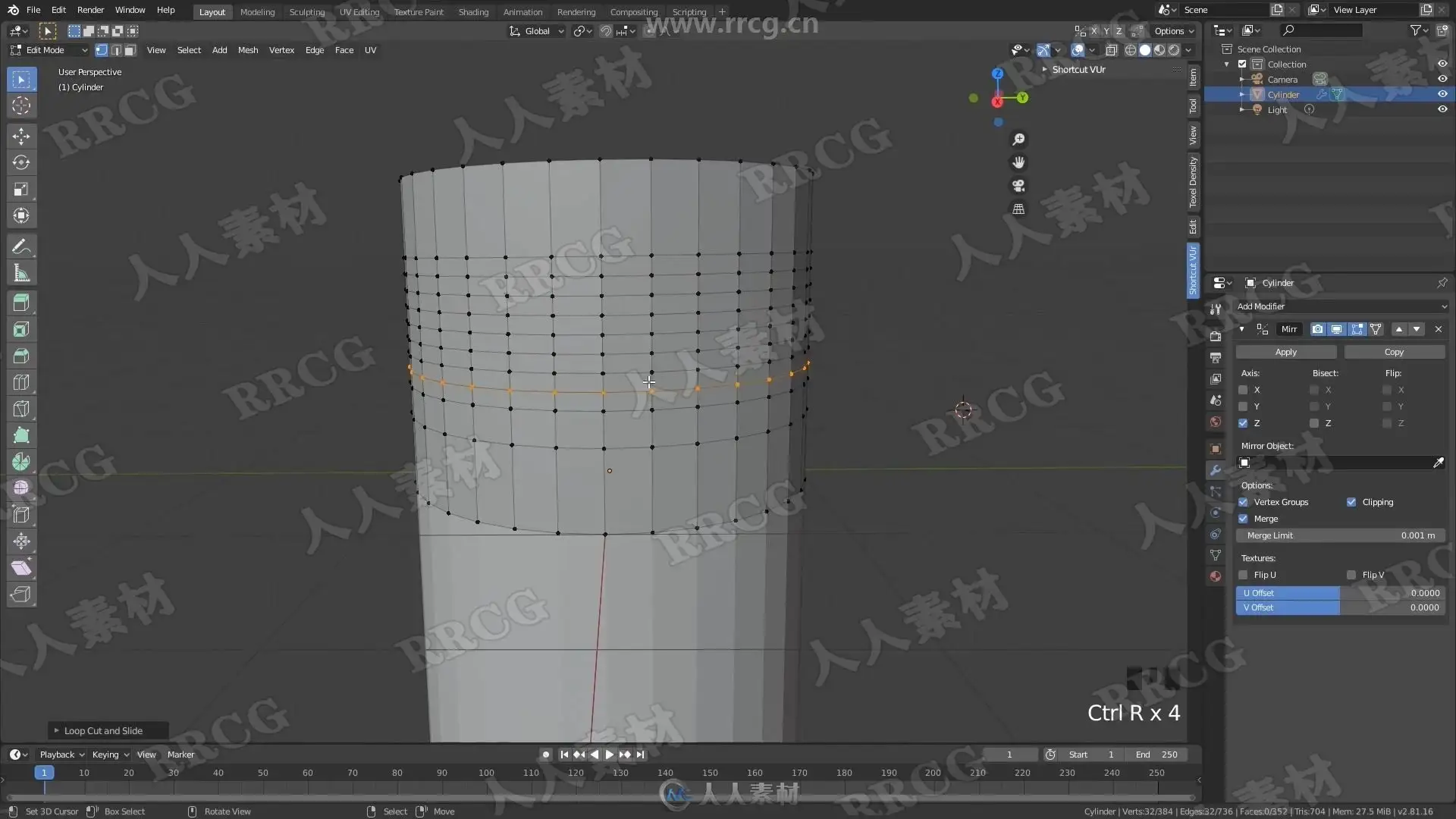
Task: Click the Toggle camera view icon
Action: pos(1018,186)
